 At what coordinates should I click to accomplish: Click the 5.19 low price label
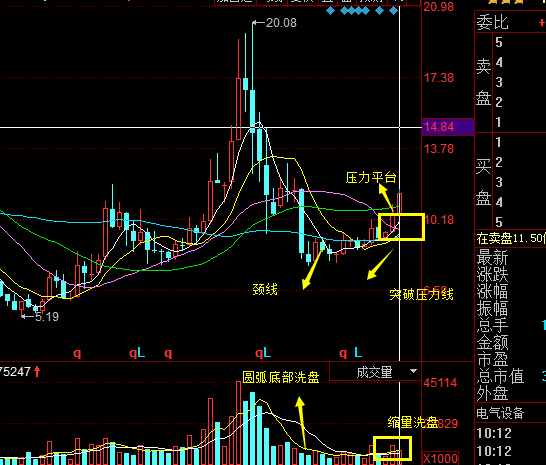coord(47,317)
